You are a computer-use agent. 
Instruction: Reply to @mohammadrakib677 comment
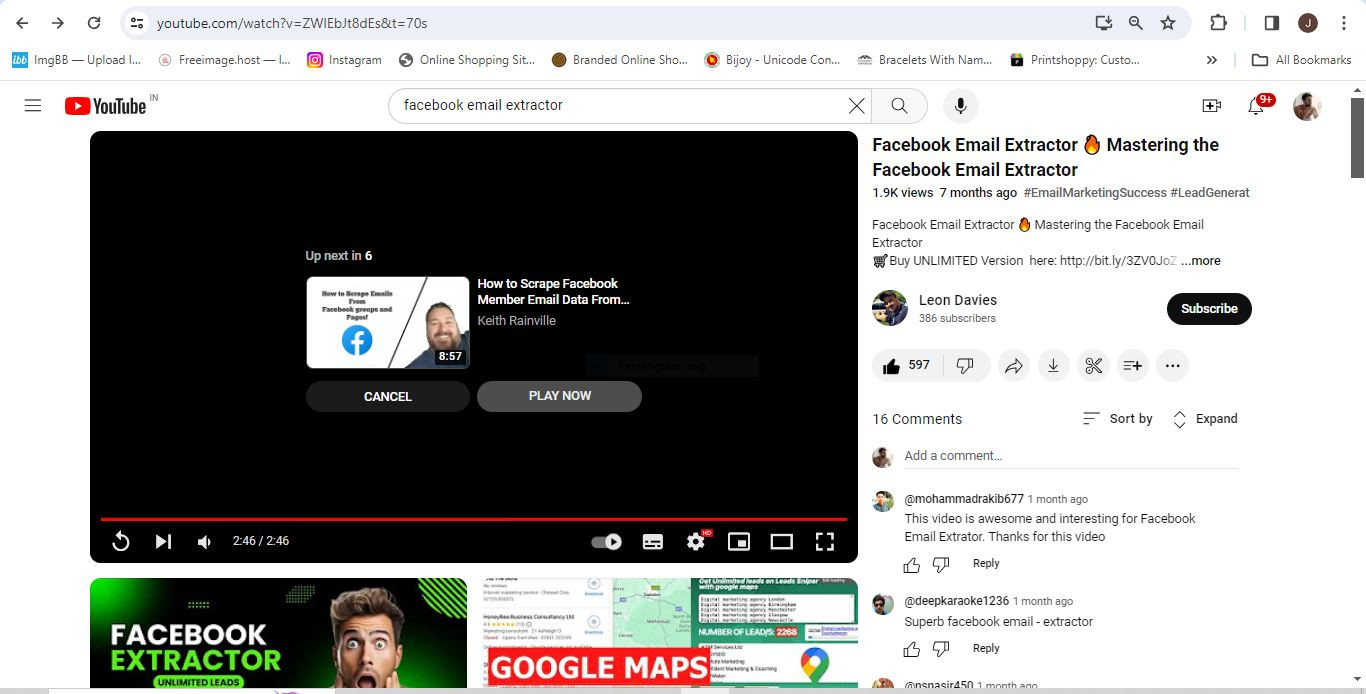pos(986,563)
